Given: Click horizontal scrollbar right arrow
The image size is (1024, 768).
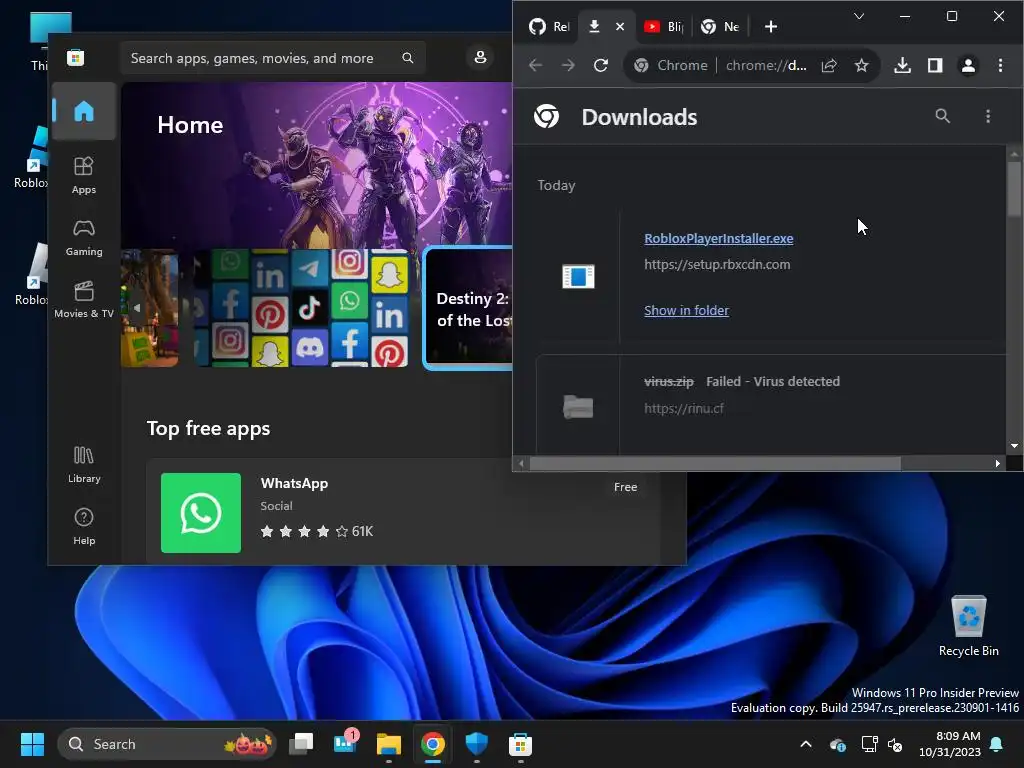Looking at the screenshot, I should (997, 464).
